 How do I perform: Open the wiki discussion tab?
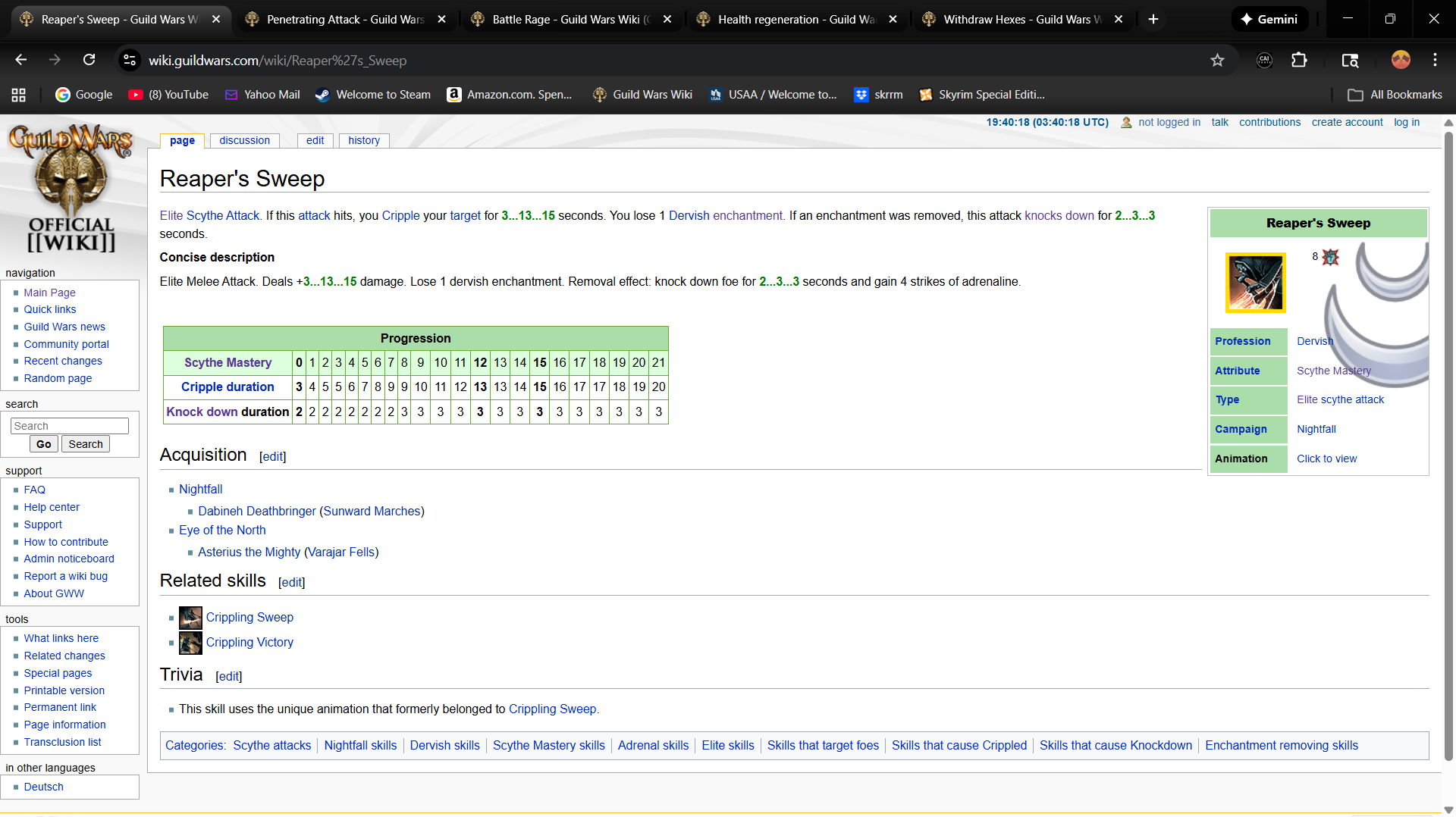pyautogui.click(x=244, y=140)
